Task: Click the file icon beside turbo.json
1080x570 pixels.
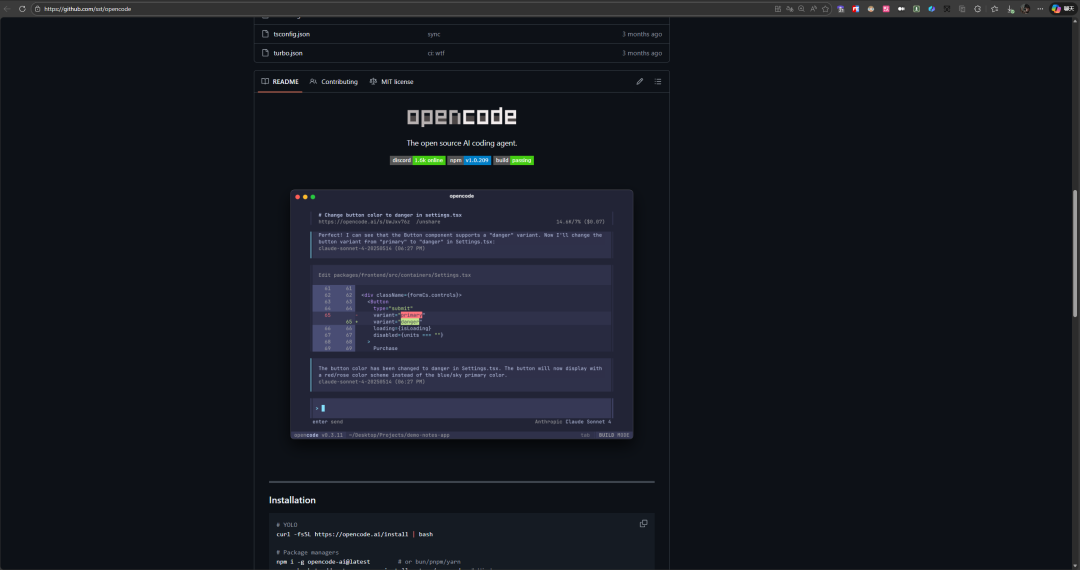Action: pyautogui.click(x=265, y=53)
